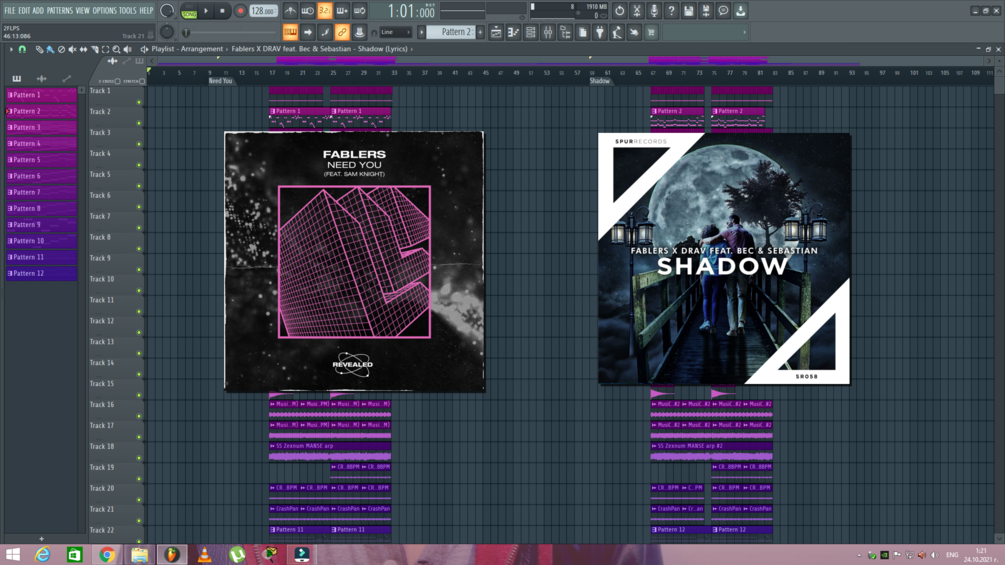Click the transport Stop button
The image size is (1005, 565).
[x=222, y=11]
